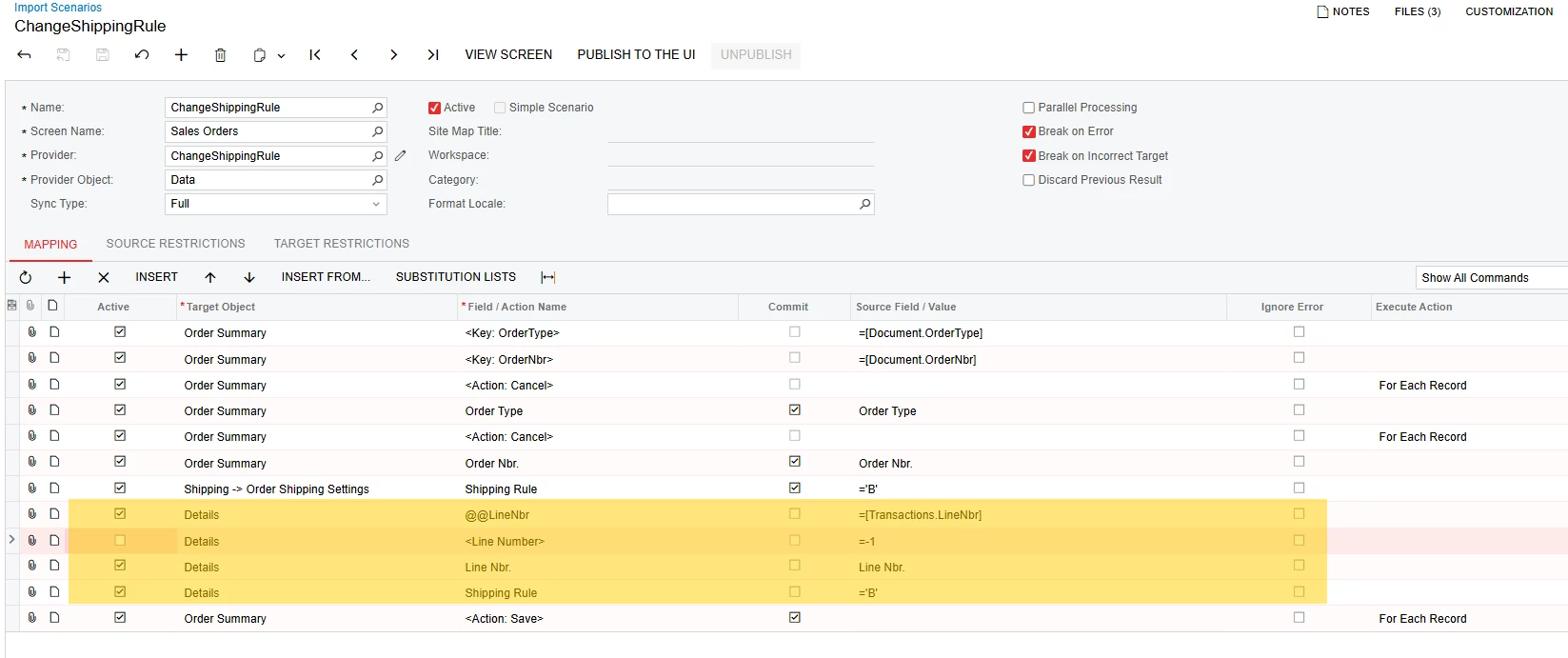The width and height of the screenshot is (1568, 658).
Task: Open lookup for Provider field
Action: click(377, 156)
